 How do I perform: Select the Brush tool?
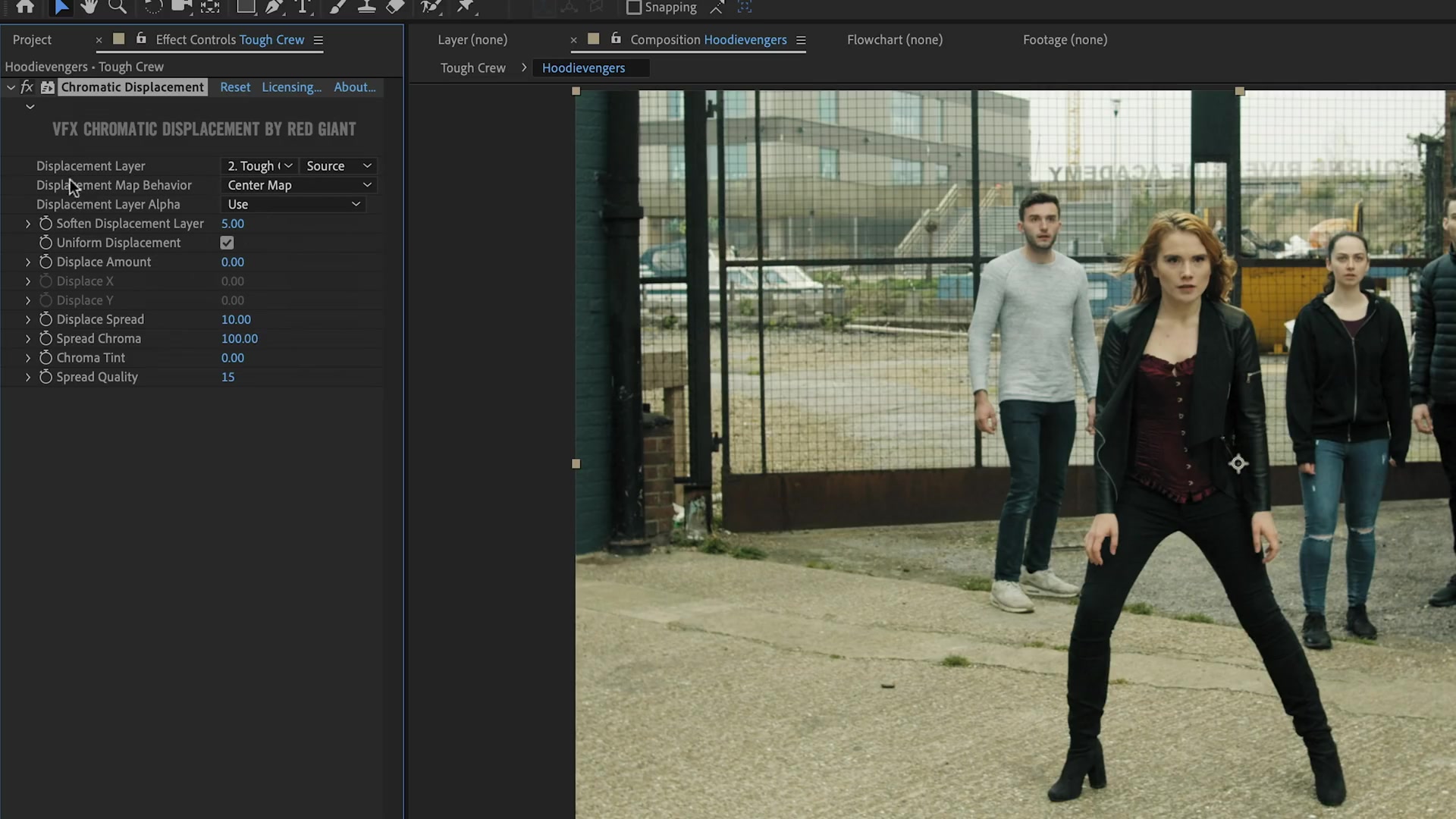(x=338, y=7)
